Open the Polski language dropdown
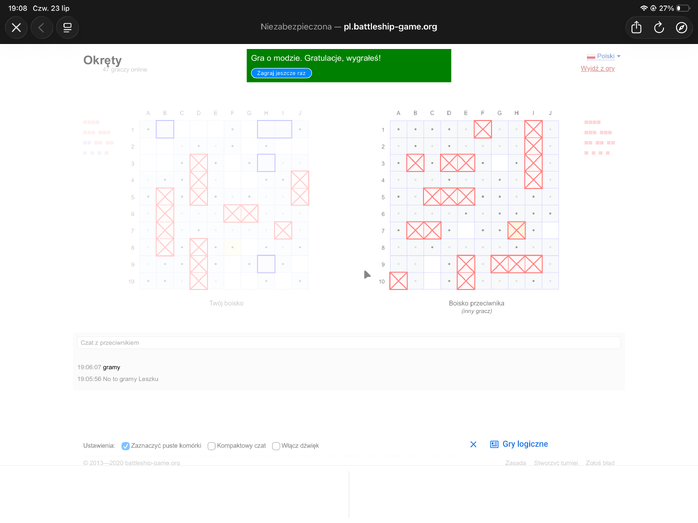The width and height of the screenshot is (698, 523). coord(604,56)
